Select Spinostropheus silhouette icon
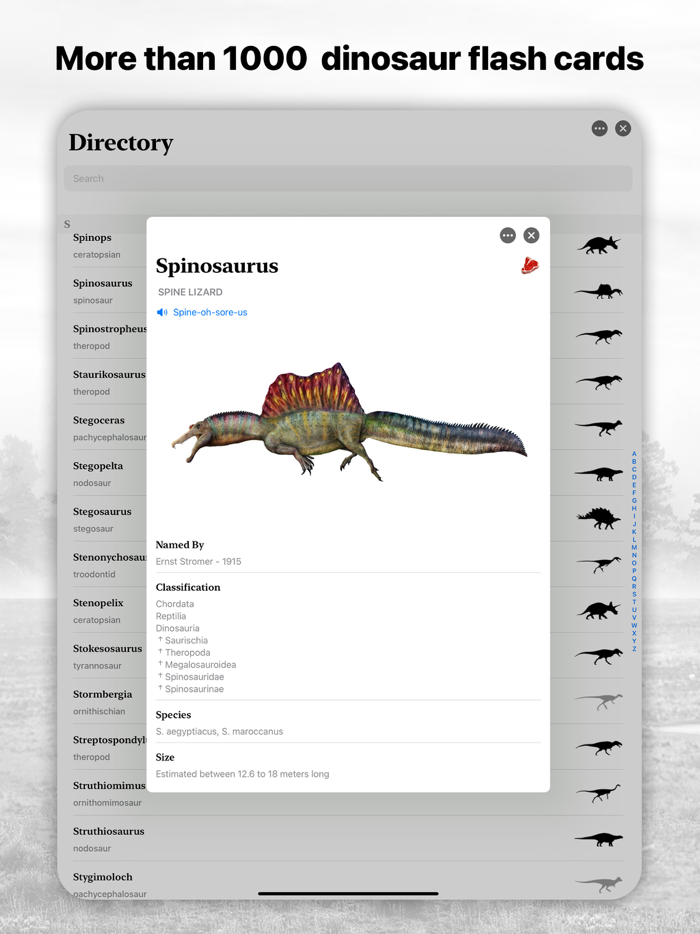 [x=599, y=336]
